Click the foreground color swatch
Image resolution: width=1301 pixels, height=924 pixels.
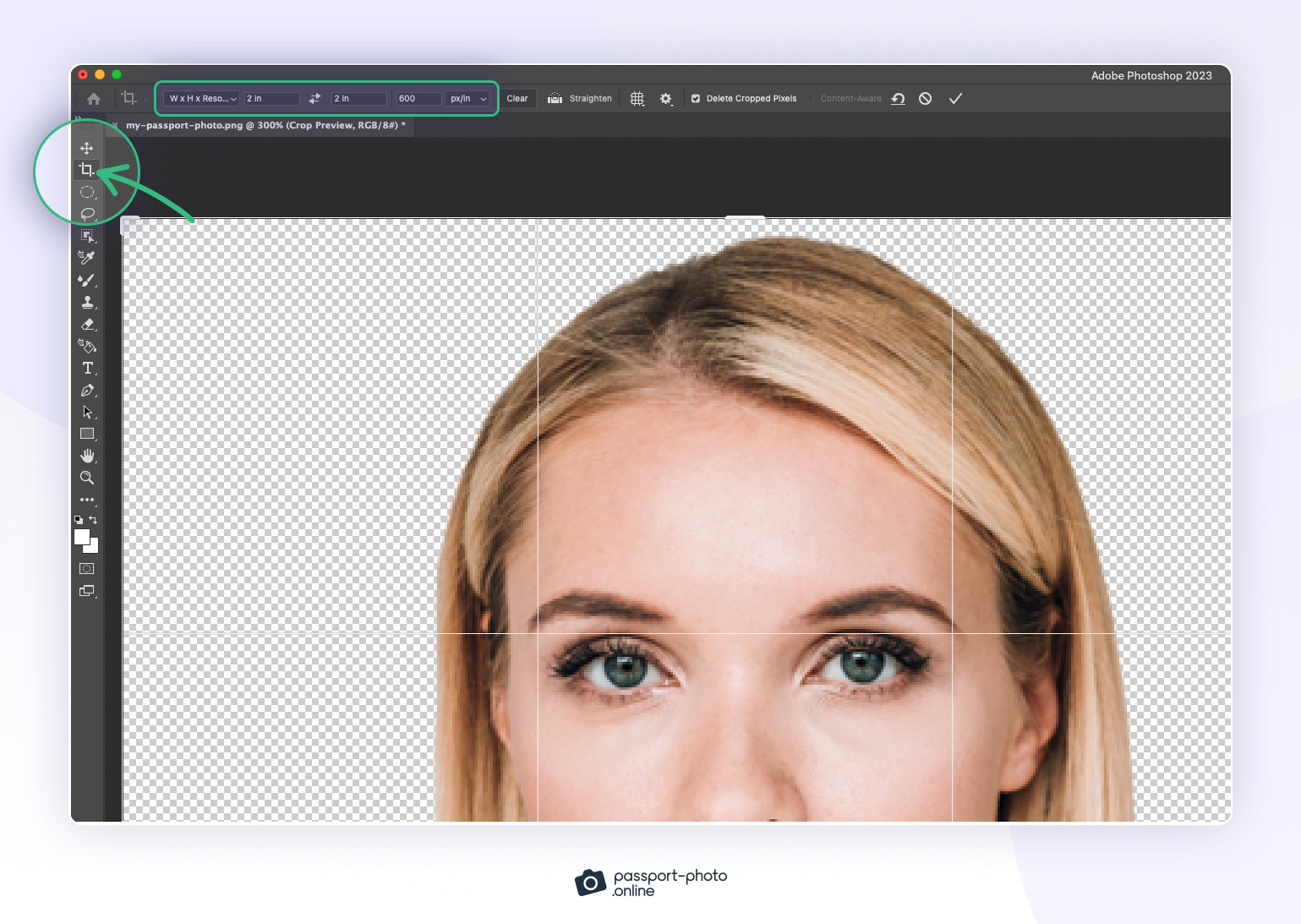tap(82, 537)
